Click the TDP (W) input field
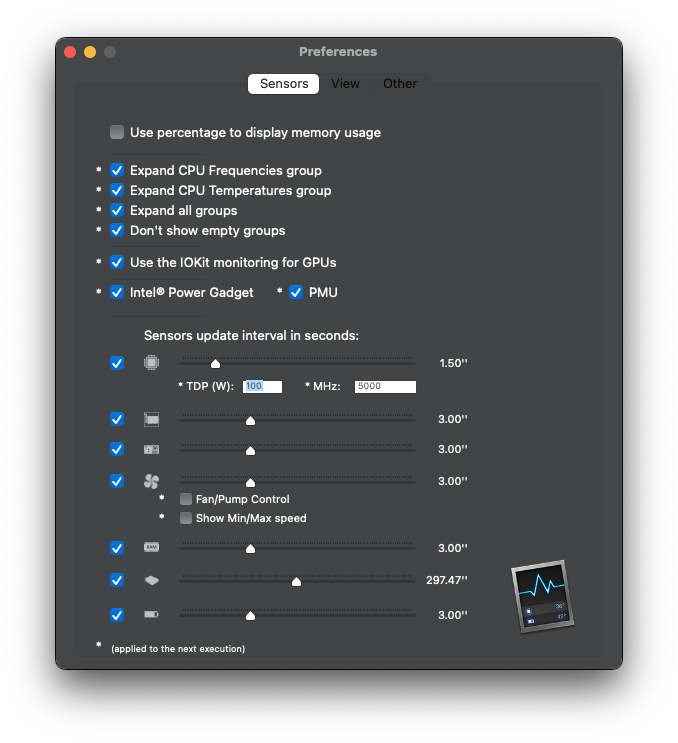678x743 pixels. click(262, 387)
